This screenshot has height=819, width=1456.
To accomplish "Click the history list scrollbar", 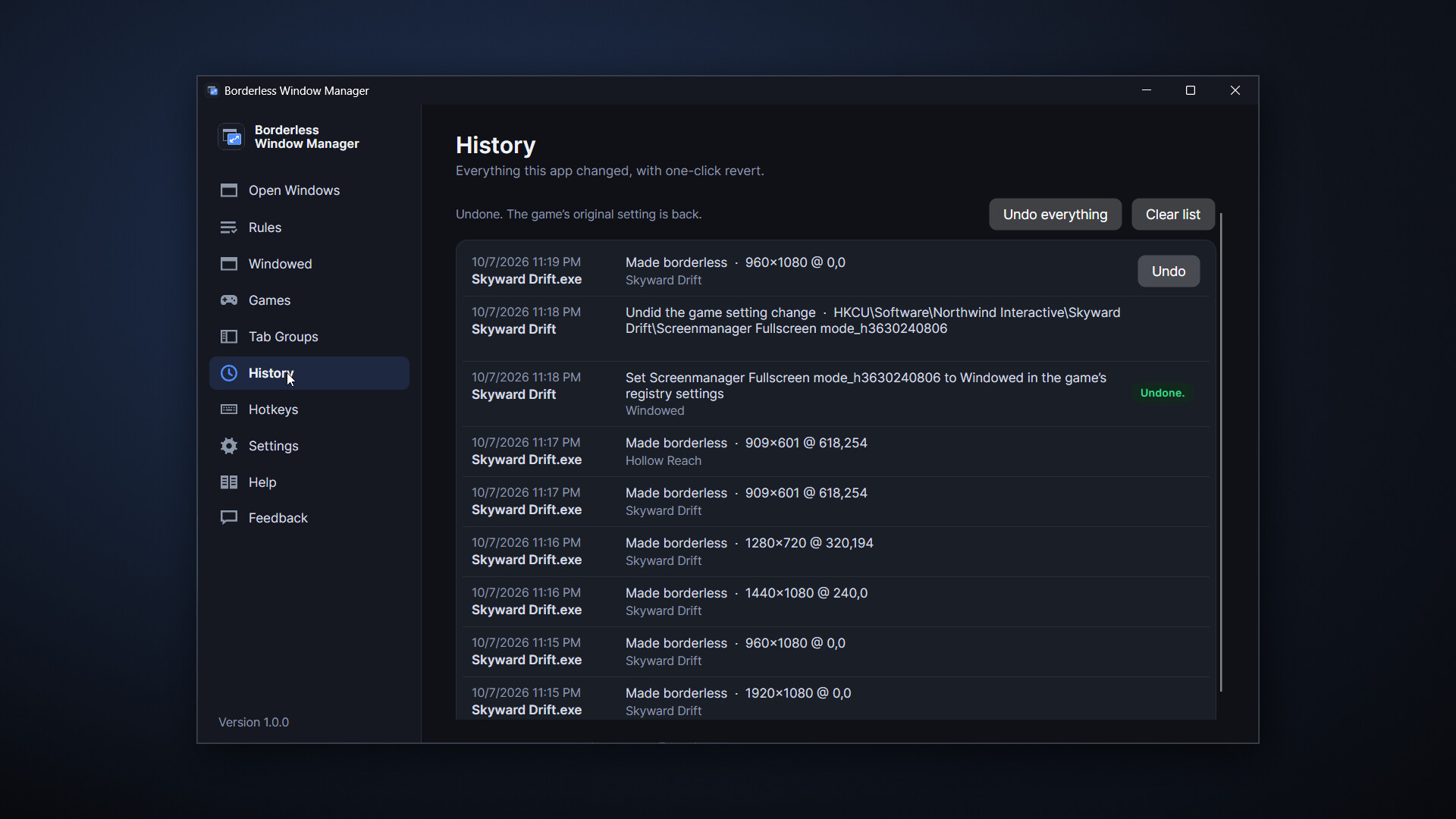I will click(x=1221, y=453).
